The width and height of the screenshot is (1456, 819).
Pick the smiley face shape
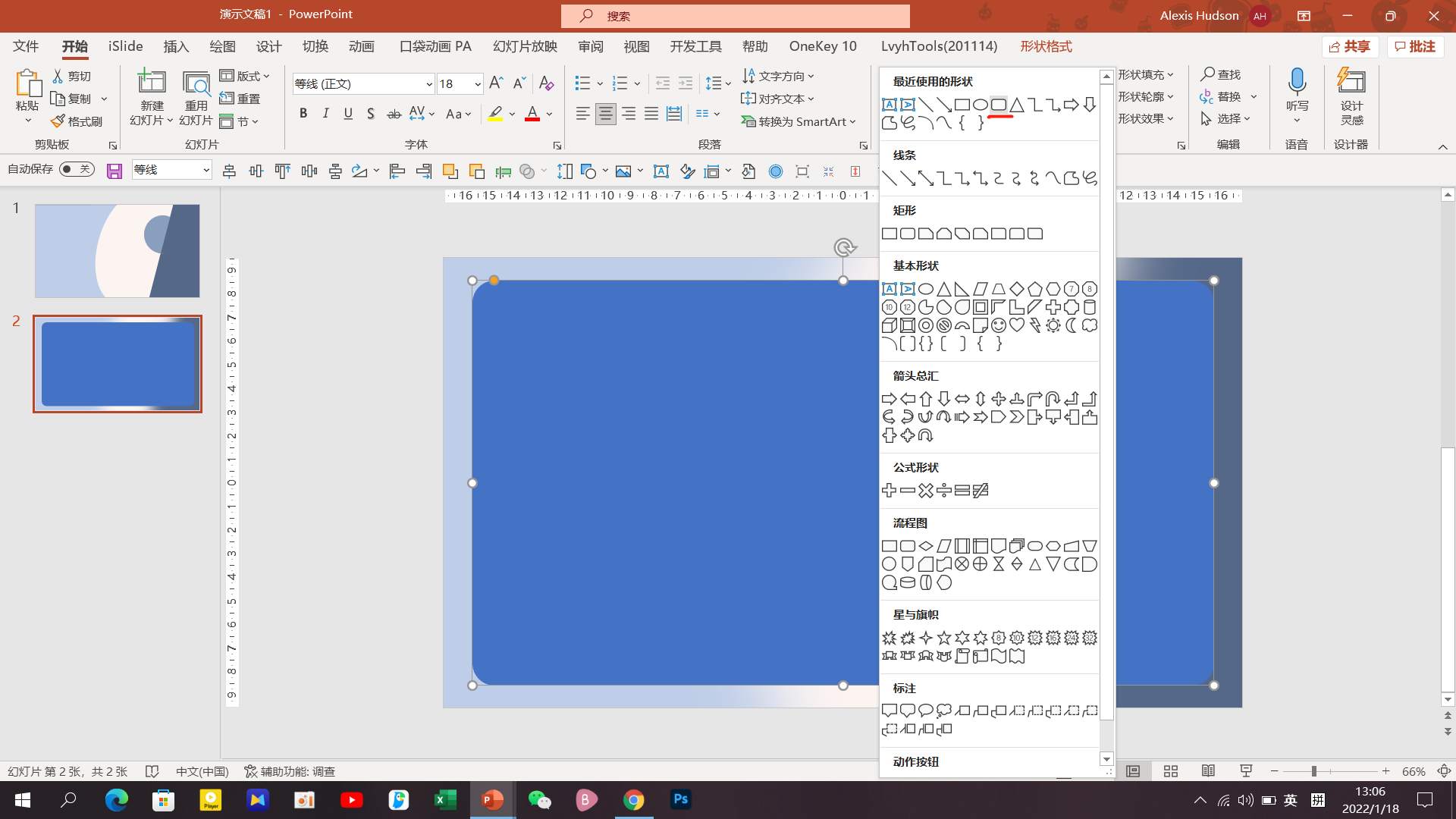pyautogui.click(x=998, y=325)
